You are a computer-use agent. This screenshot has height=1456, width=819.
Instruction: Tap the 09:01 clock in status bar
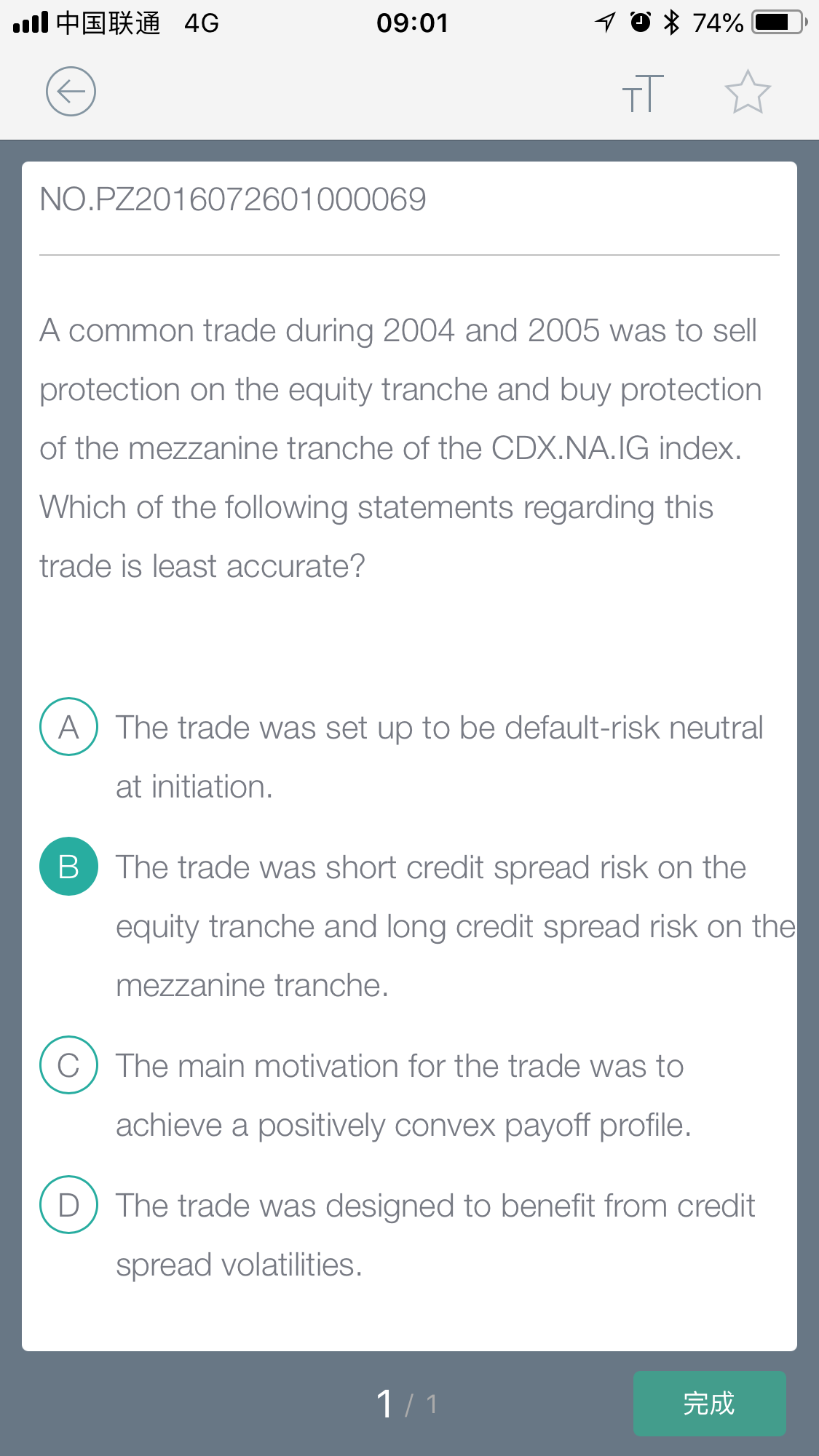pyautogui.click(x=412, y=23)
